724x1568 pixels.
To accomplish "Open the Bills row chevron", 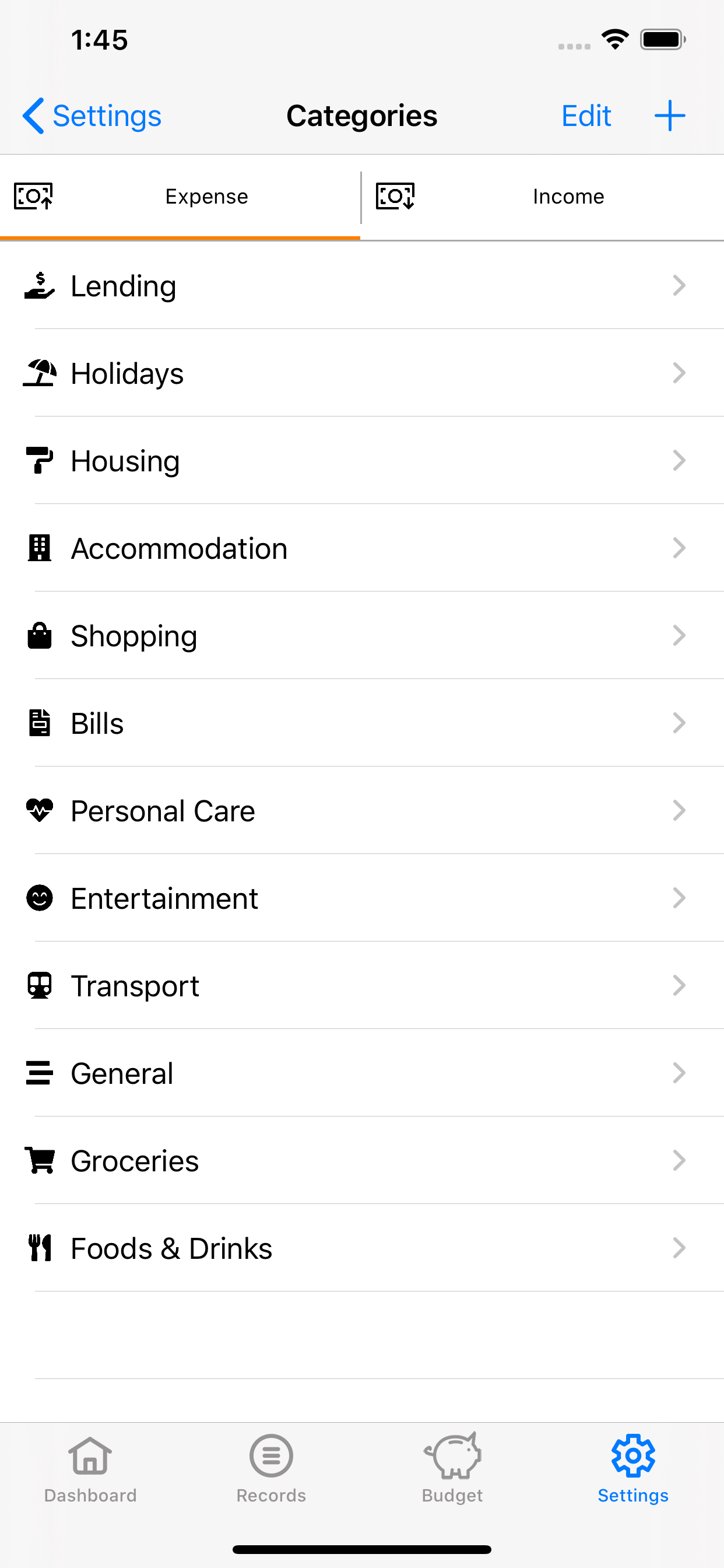I will tap(679, 723).
